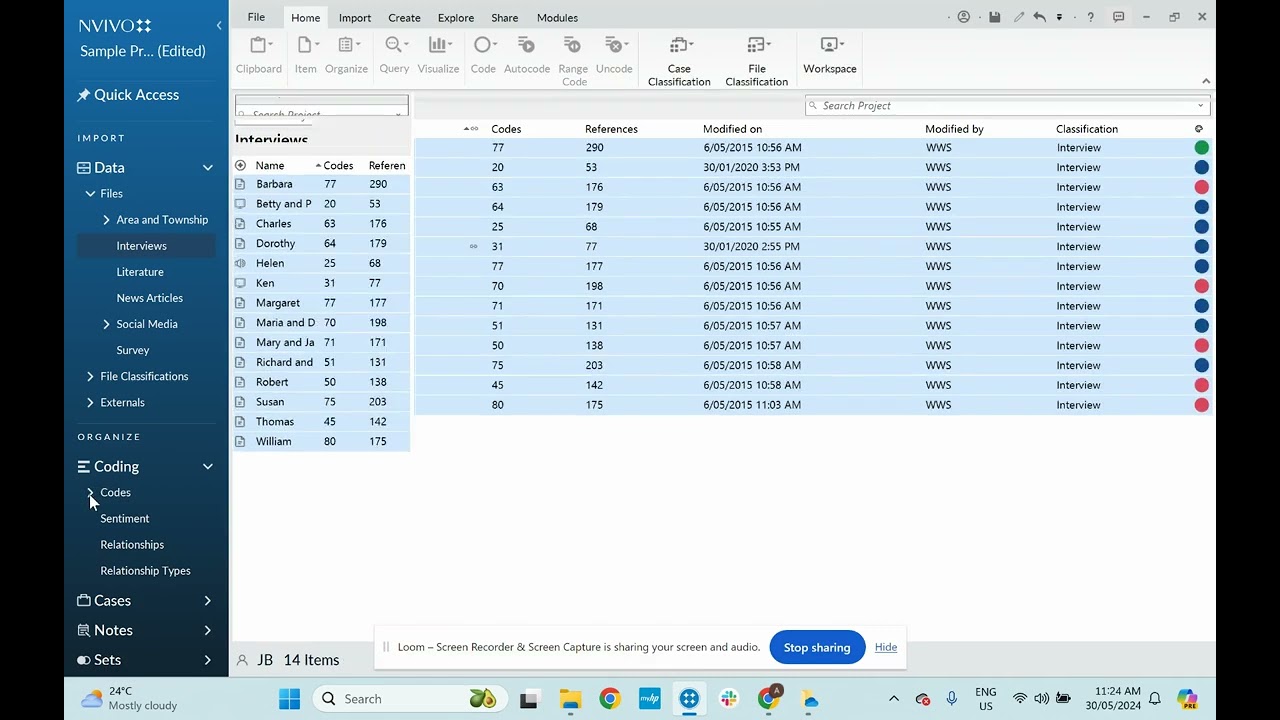Click the colour column header icon

pos(1199,129)
